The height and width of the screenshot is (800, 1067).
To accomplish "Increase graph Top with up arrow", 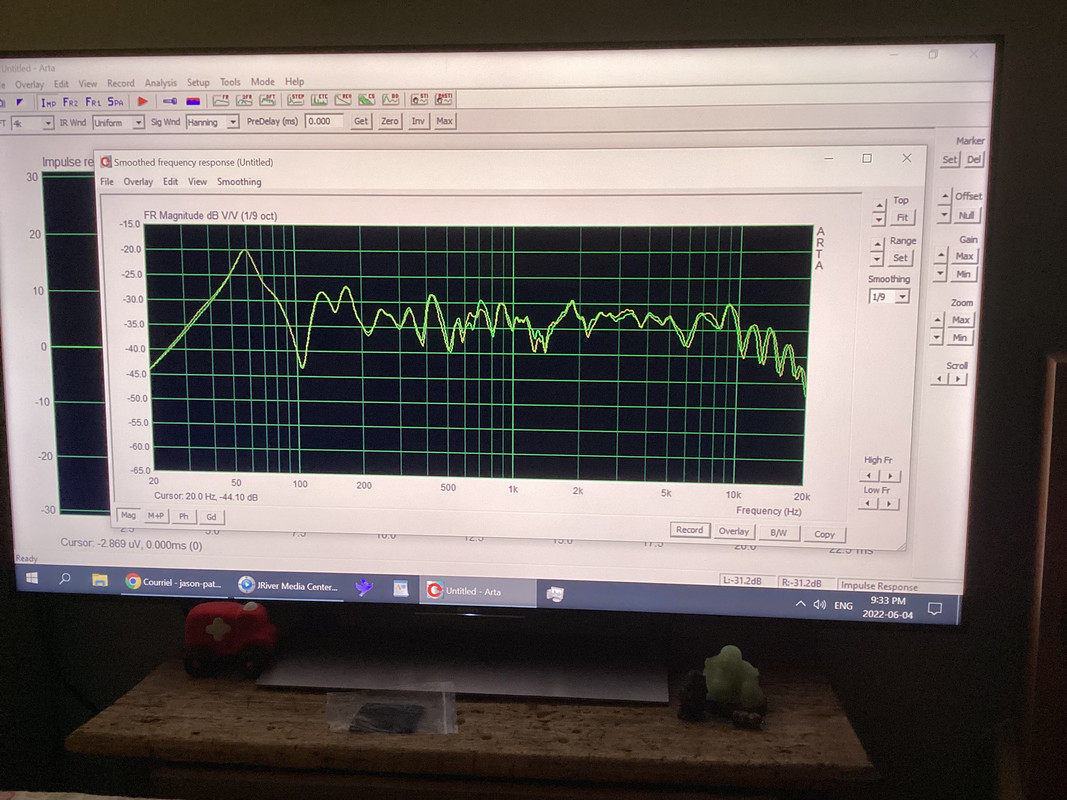I will coord(879,205).
